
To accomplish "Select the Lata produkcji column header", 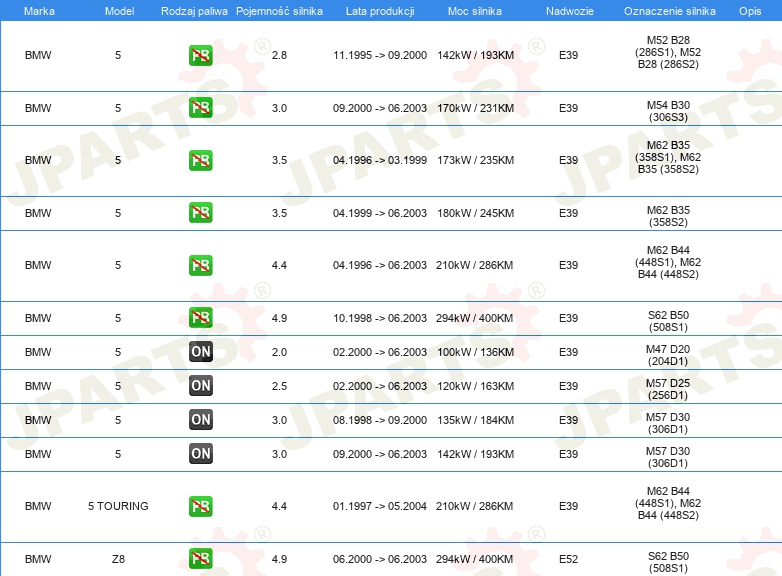I will point(379,10).
